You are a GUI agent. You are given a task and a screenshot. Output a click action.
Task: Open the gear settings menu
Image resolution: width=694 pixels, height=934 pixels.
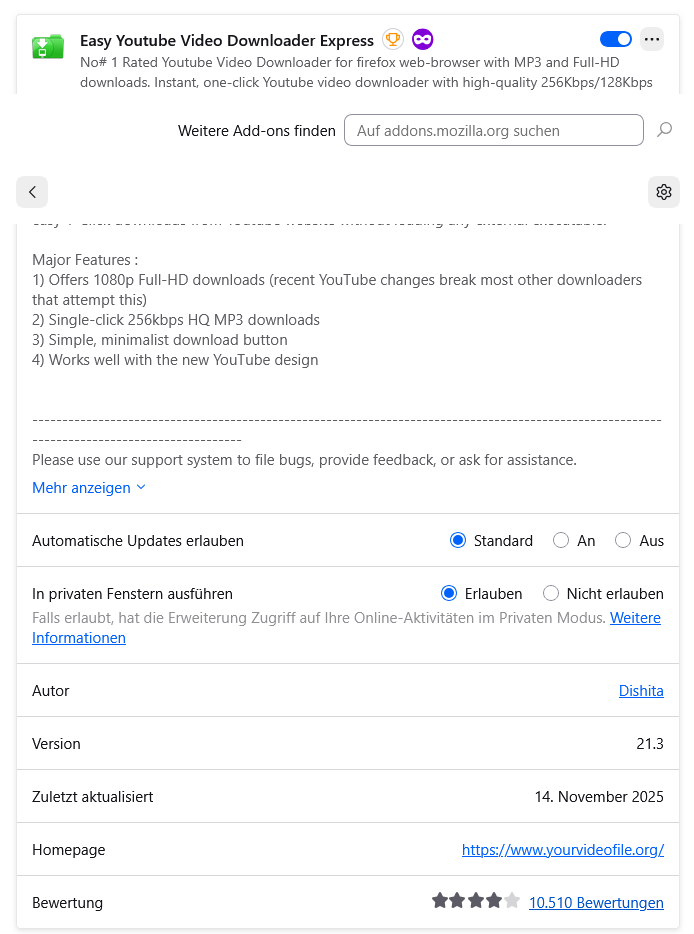pos(663,192)
